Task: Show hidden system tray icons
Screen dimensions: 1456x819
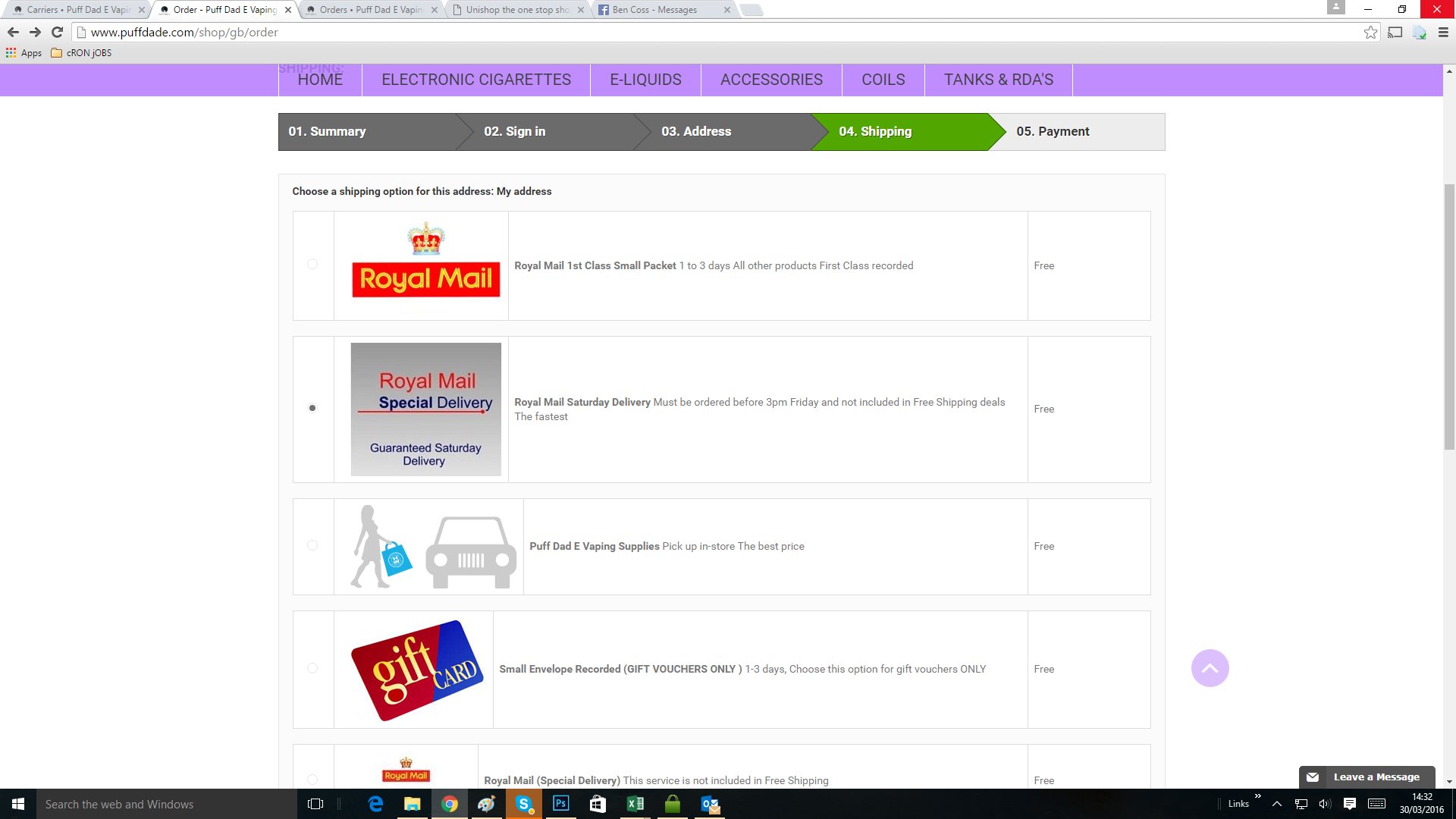Action: pyautogui.click(x=1277, y=804)
